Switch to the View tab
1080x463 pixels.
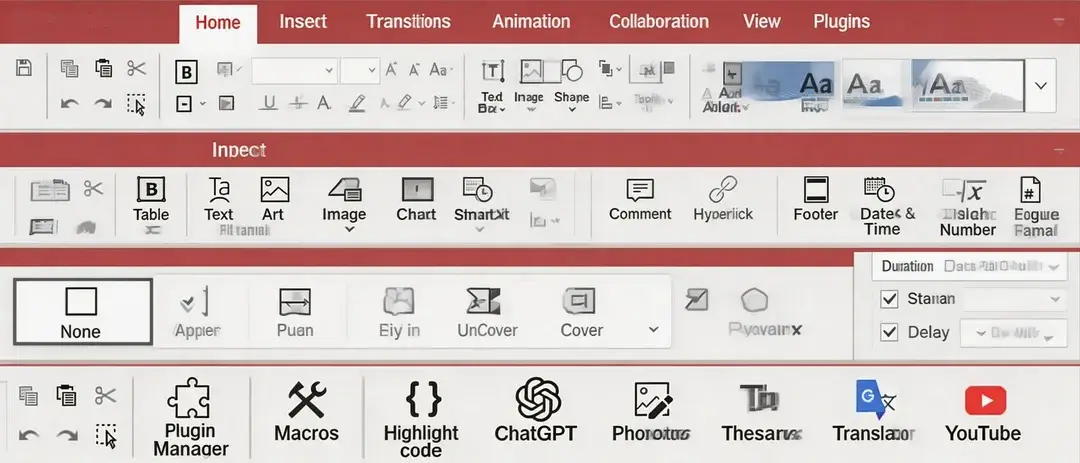point(761,21)
